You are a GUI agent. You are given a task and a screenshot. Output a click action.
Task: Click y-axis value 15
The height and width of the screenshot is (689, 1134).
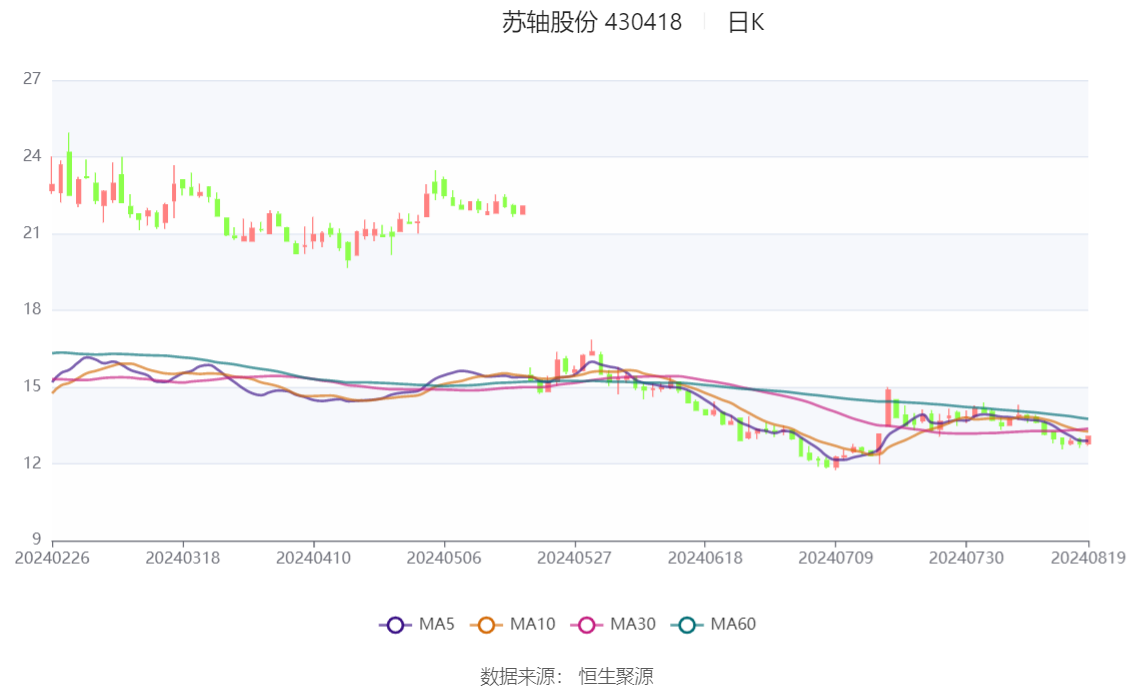coord(32,386)
